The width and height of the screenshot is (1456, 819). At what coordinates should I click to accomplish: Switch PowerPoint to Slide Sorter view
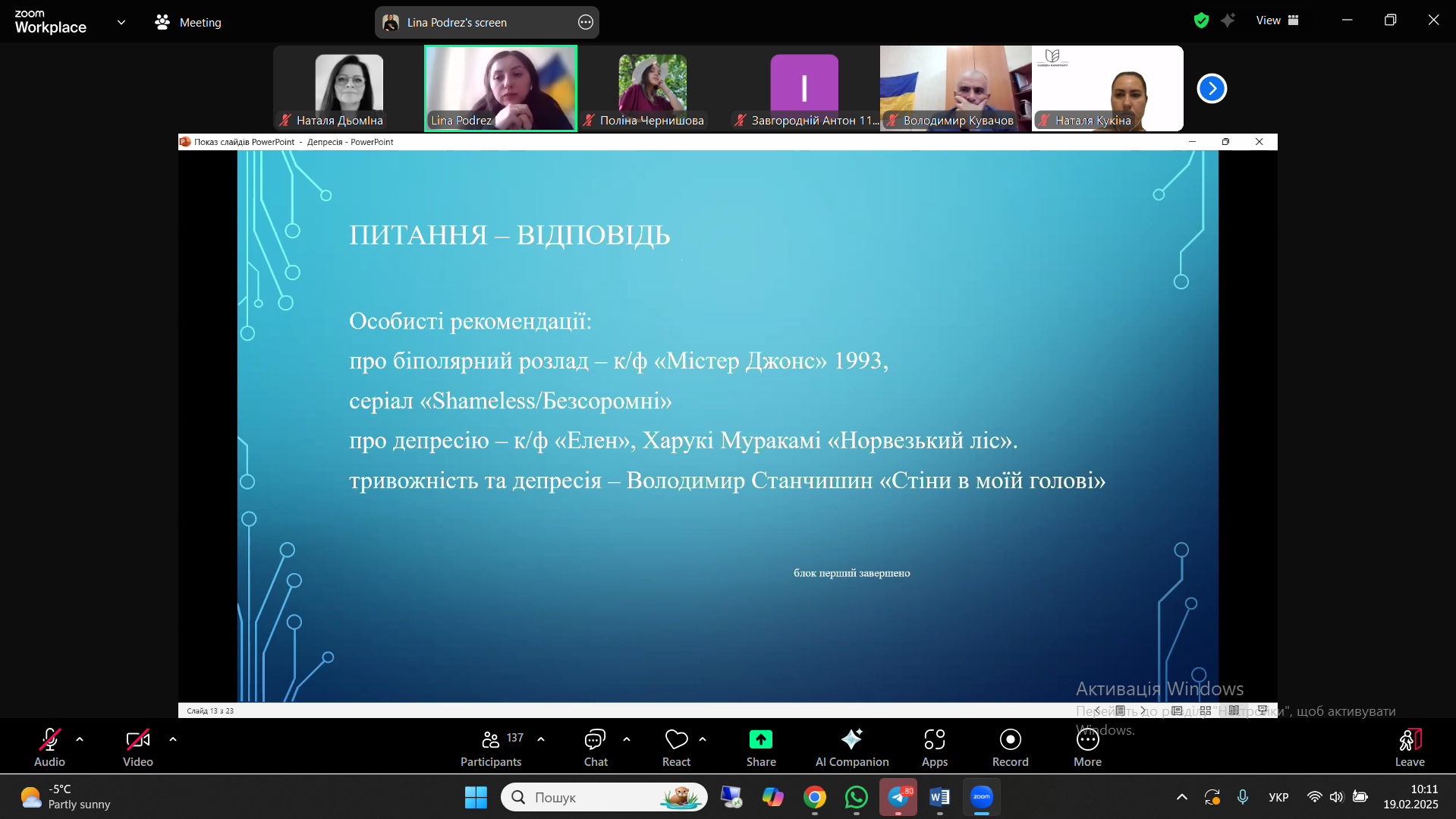(x=1206, y=710)
